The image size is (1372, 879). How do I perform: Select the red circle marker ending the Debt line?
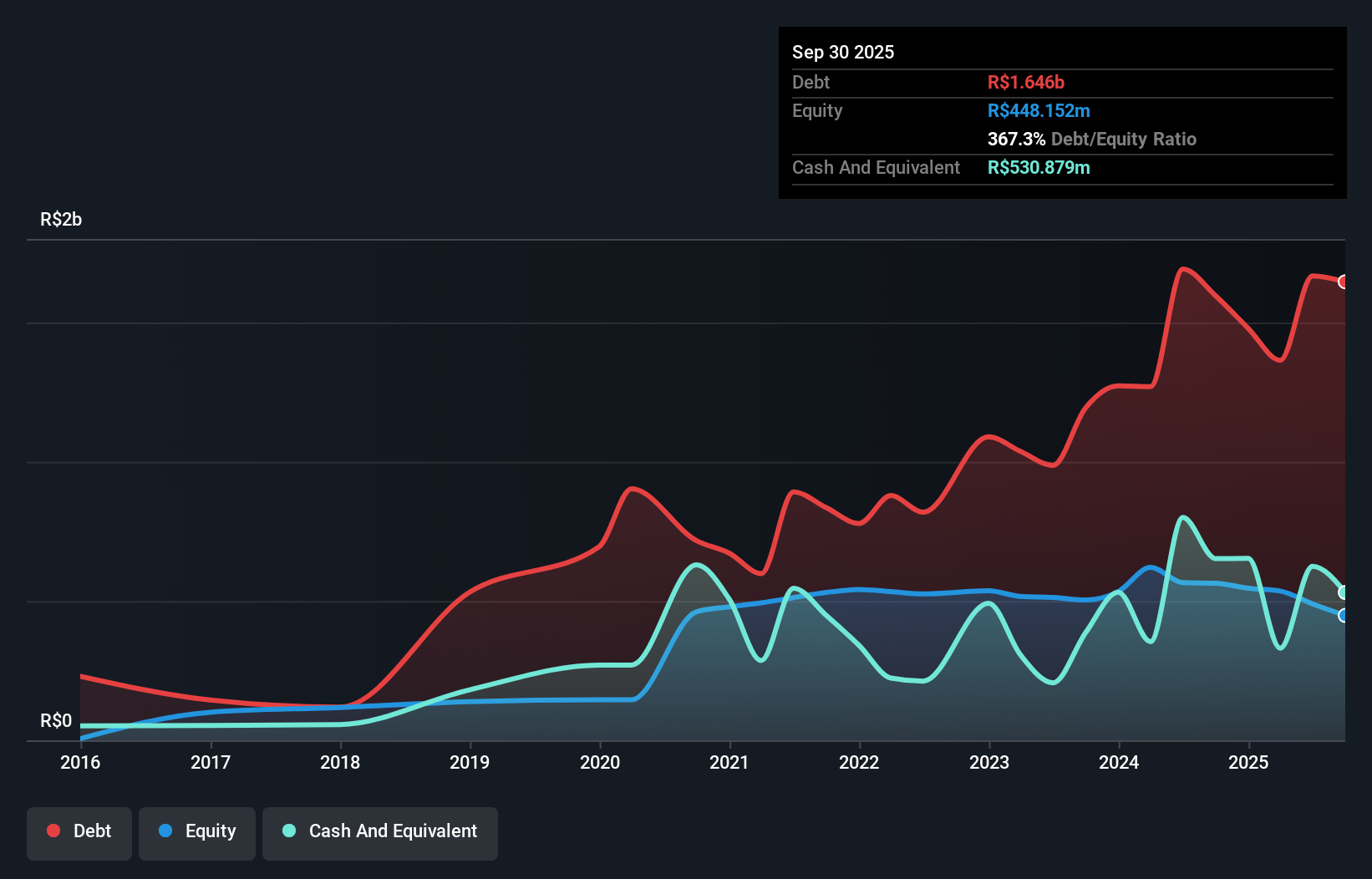[x=1344, y=281]
